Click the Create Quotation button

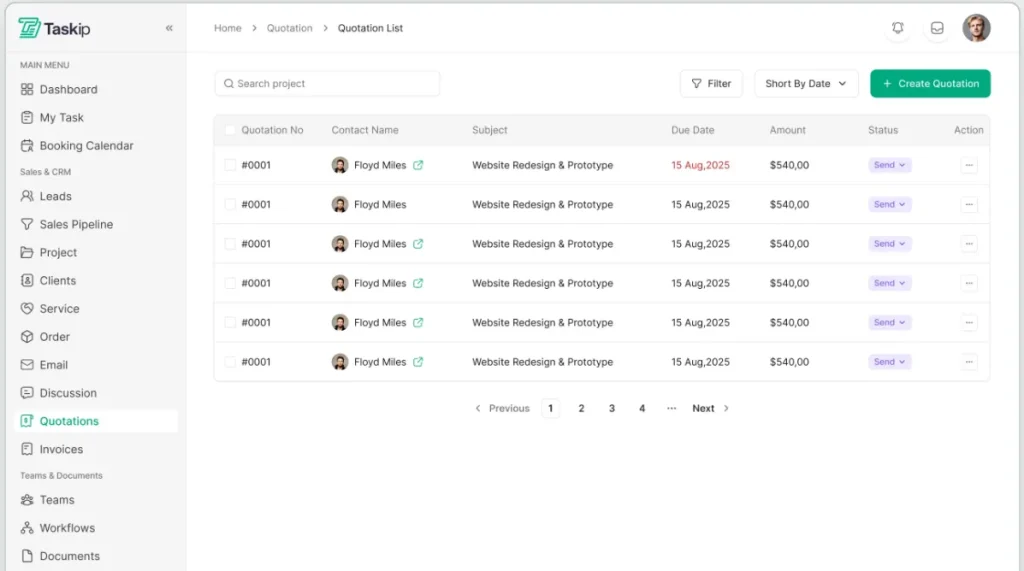(x=930, y=84)
